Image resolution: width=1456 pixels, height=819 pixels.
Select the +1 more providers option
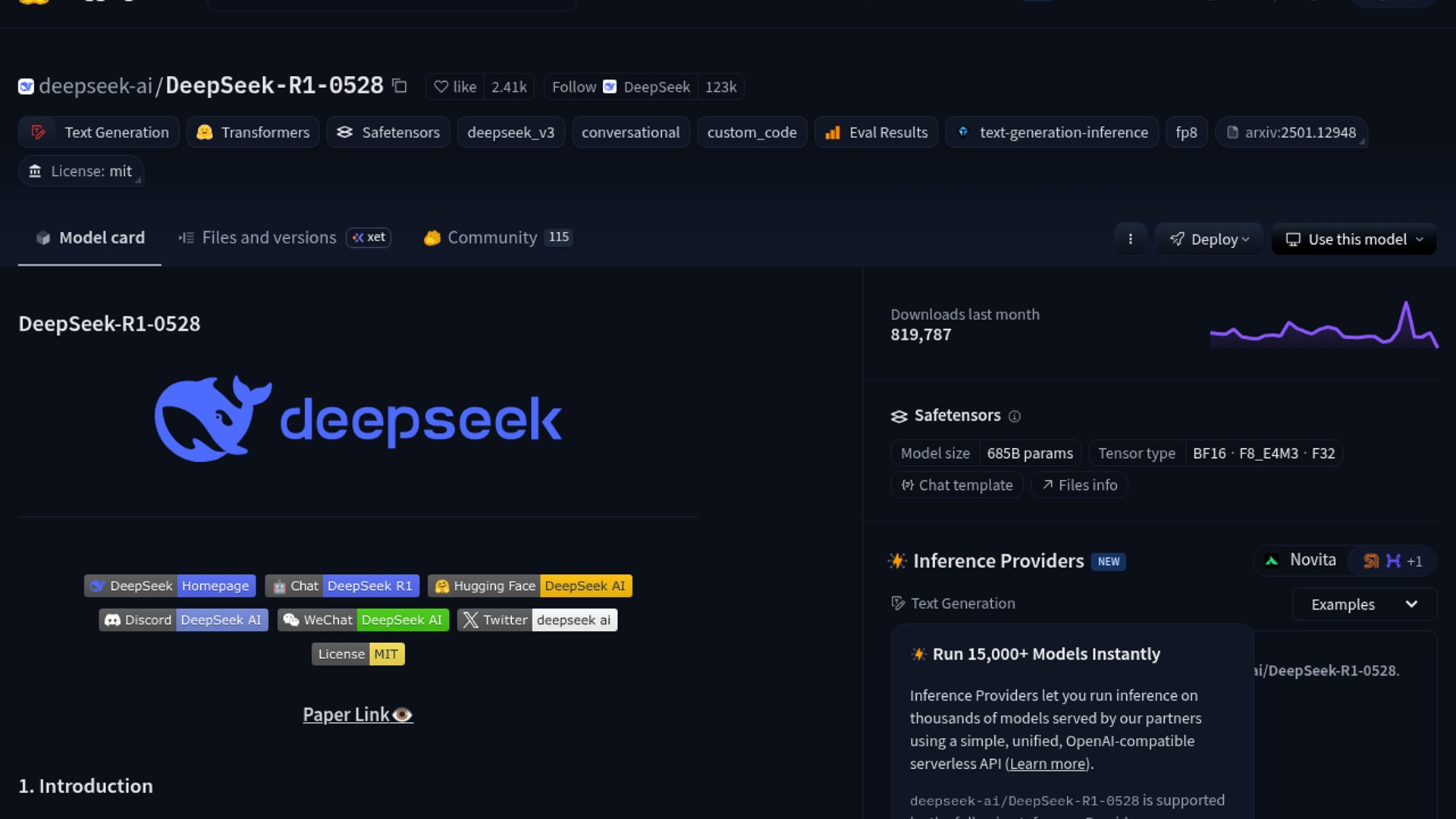click(1414, 561)
